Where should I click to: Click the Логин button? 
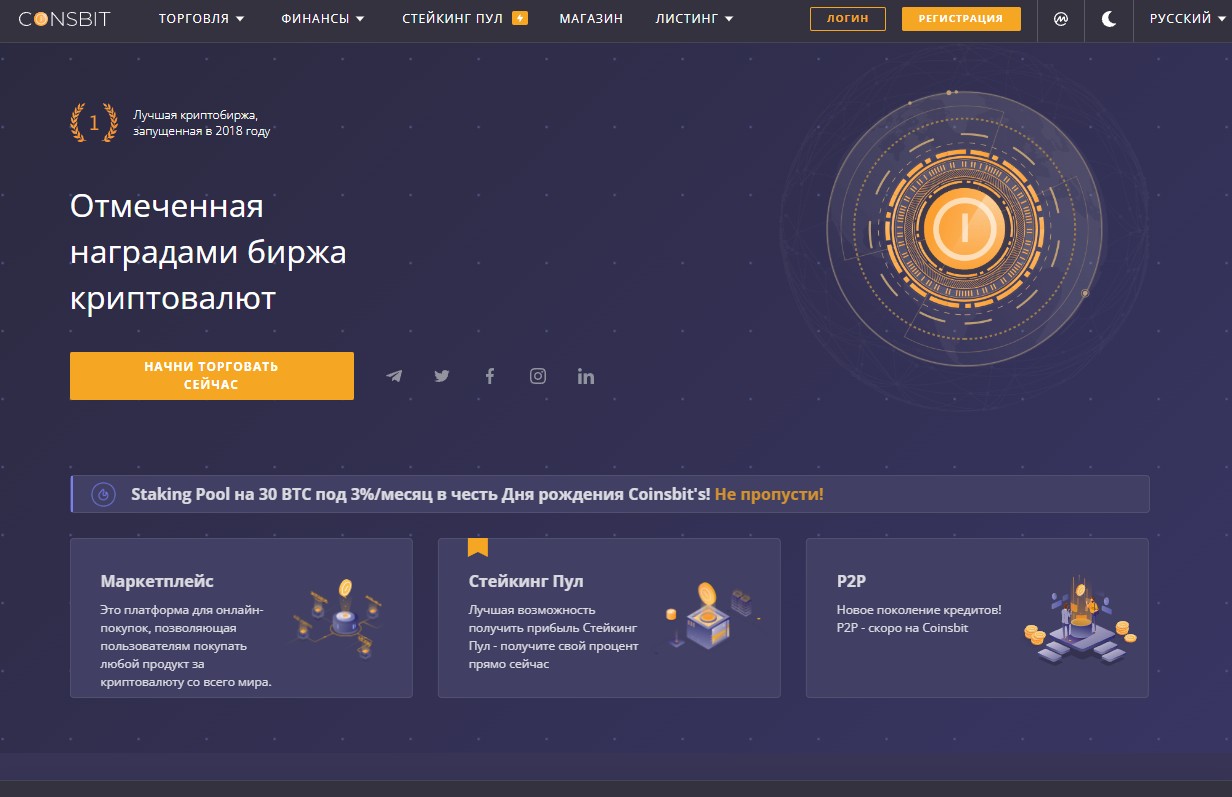[848, 19]
